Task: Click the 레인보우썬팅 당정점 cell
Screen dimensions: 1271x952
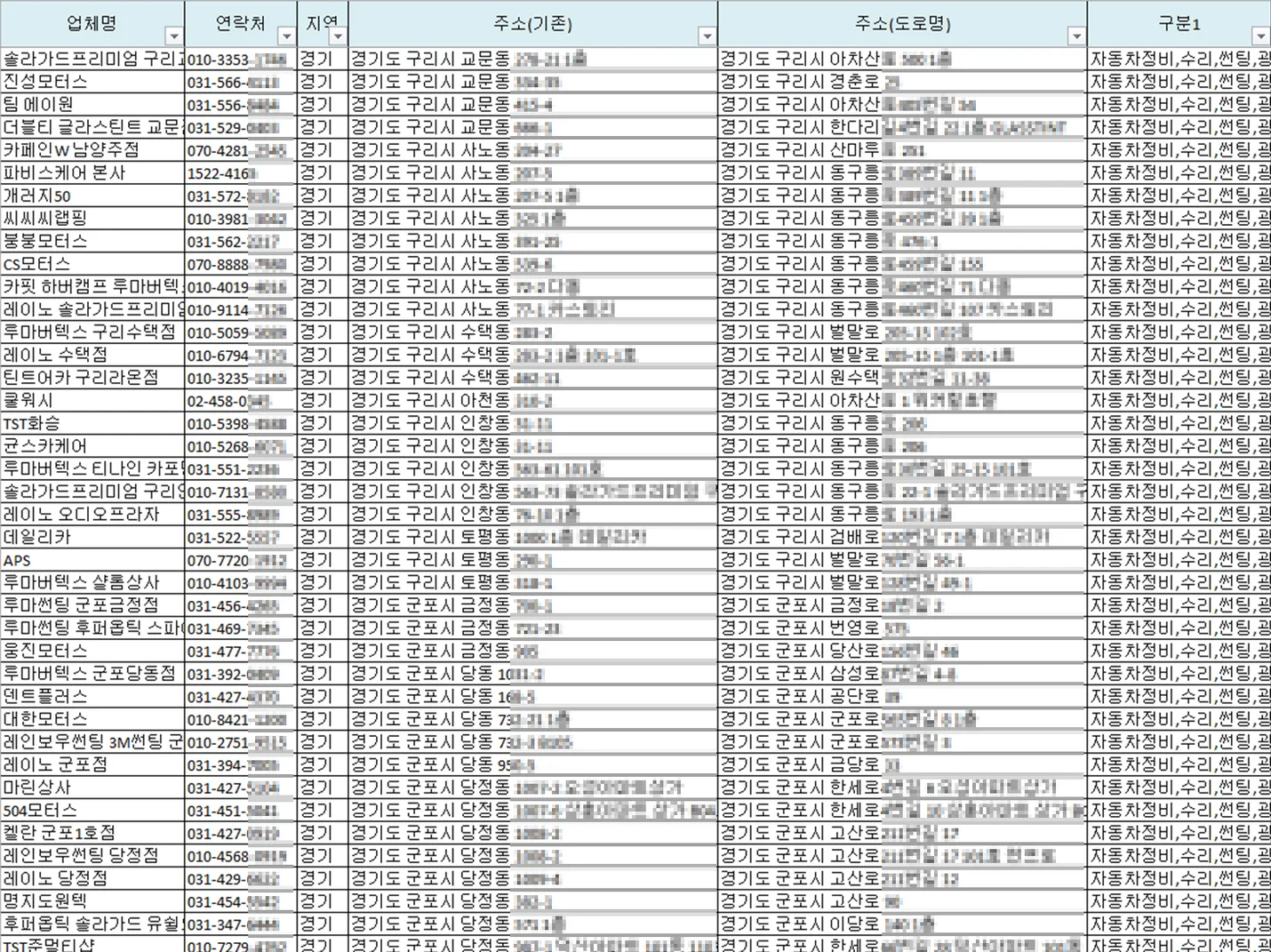Action: (92, 856)
